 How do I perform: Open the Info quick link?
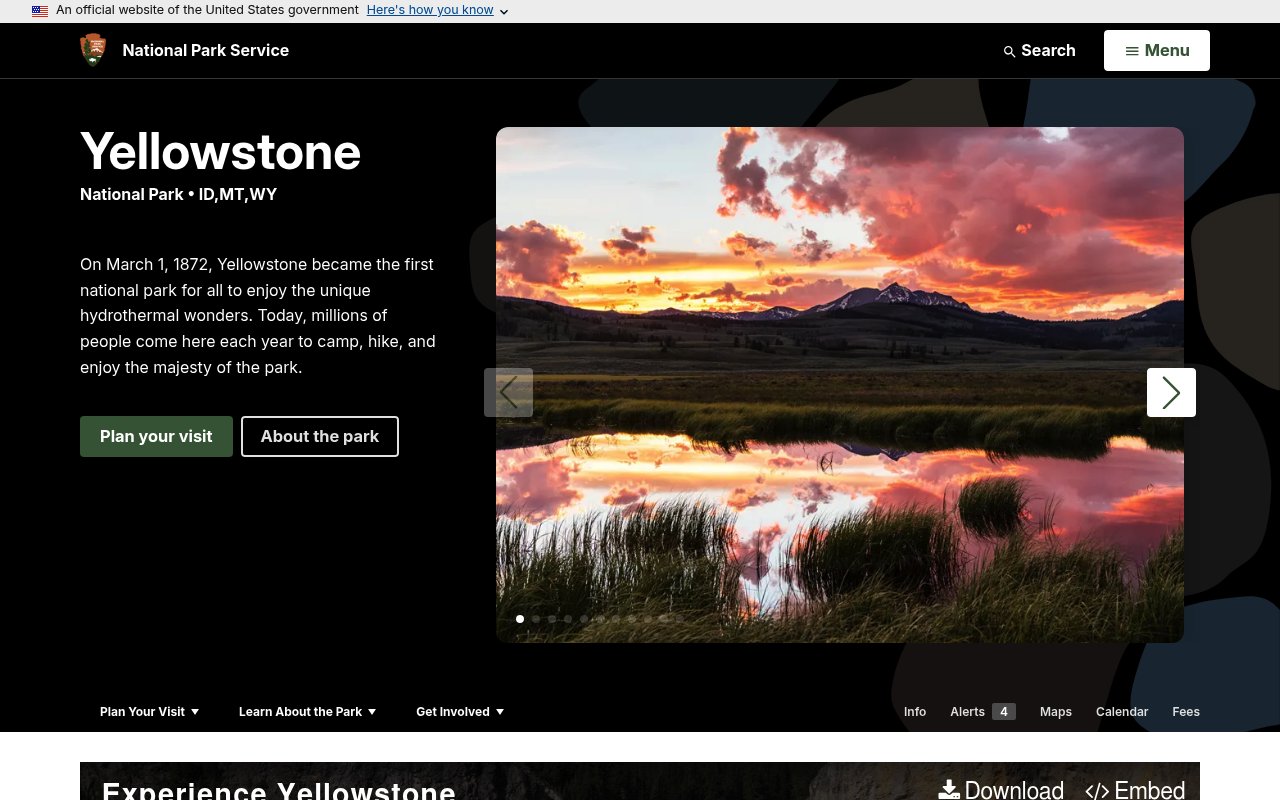pyautogui.click(x=915, y=712)
